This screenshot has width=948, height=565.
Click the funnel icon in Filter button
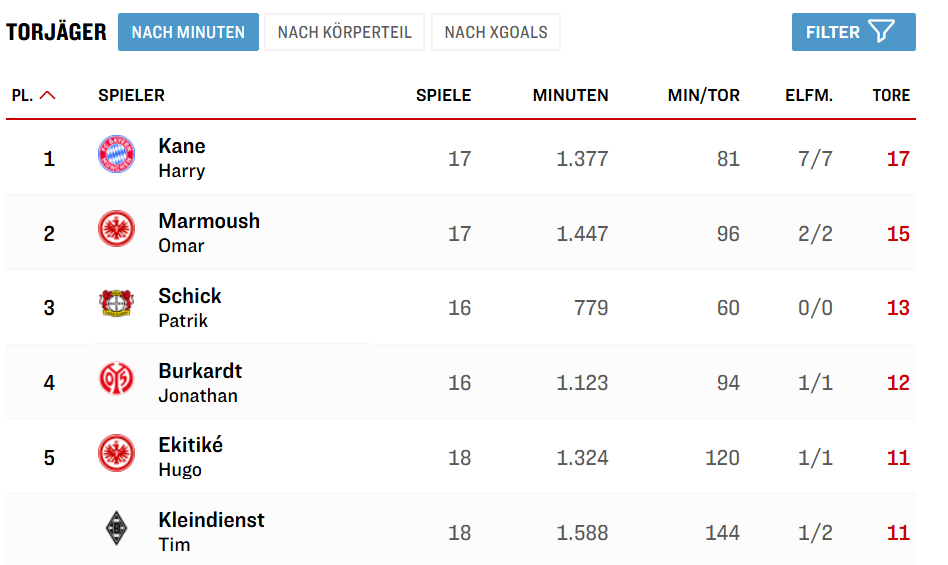pos(881,32)
